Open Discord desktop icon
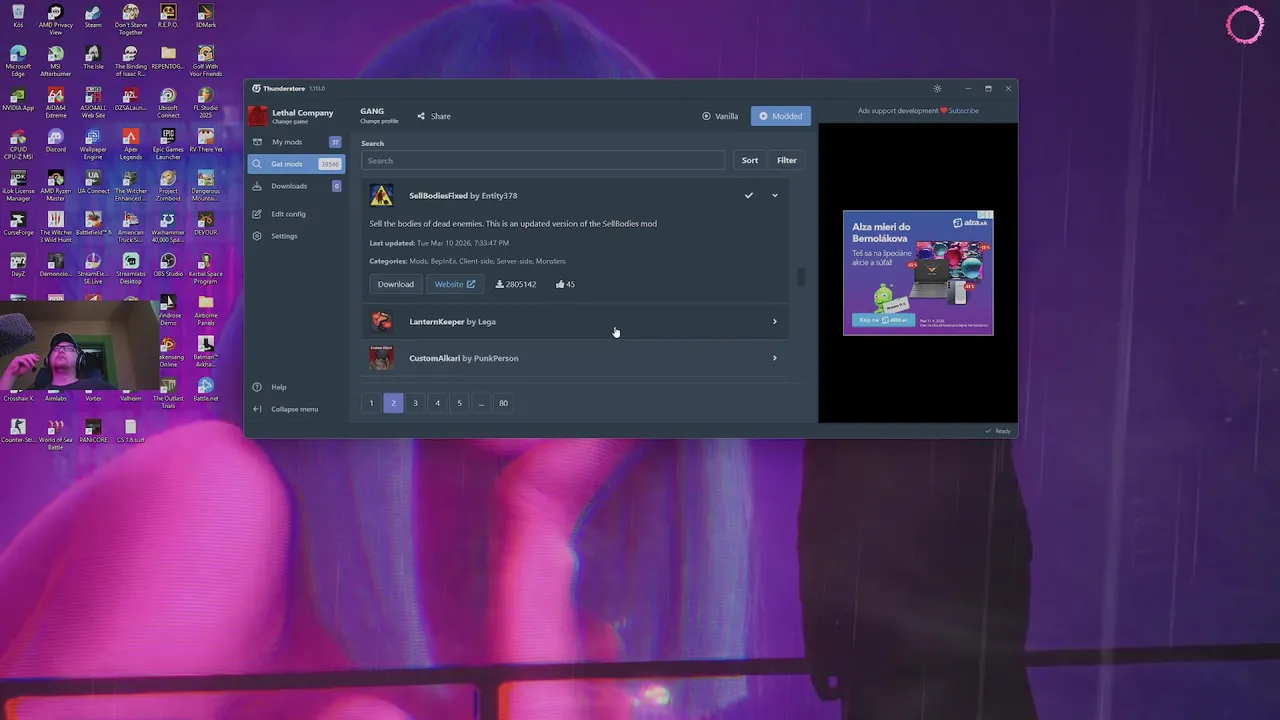The height and width of the screenshot is (720, 1280). pyautogui.click(x=55, y=142)
